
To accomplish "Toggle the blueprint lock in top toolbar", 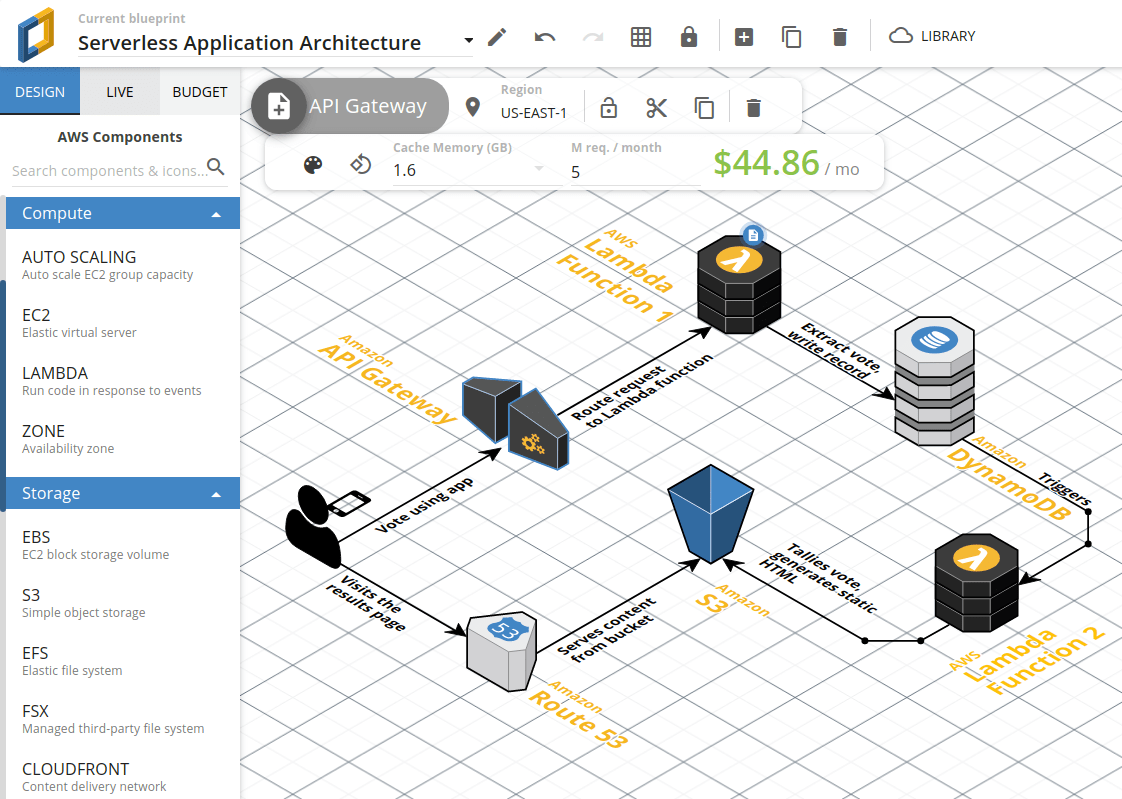I will pos(689,36).
